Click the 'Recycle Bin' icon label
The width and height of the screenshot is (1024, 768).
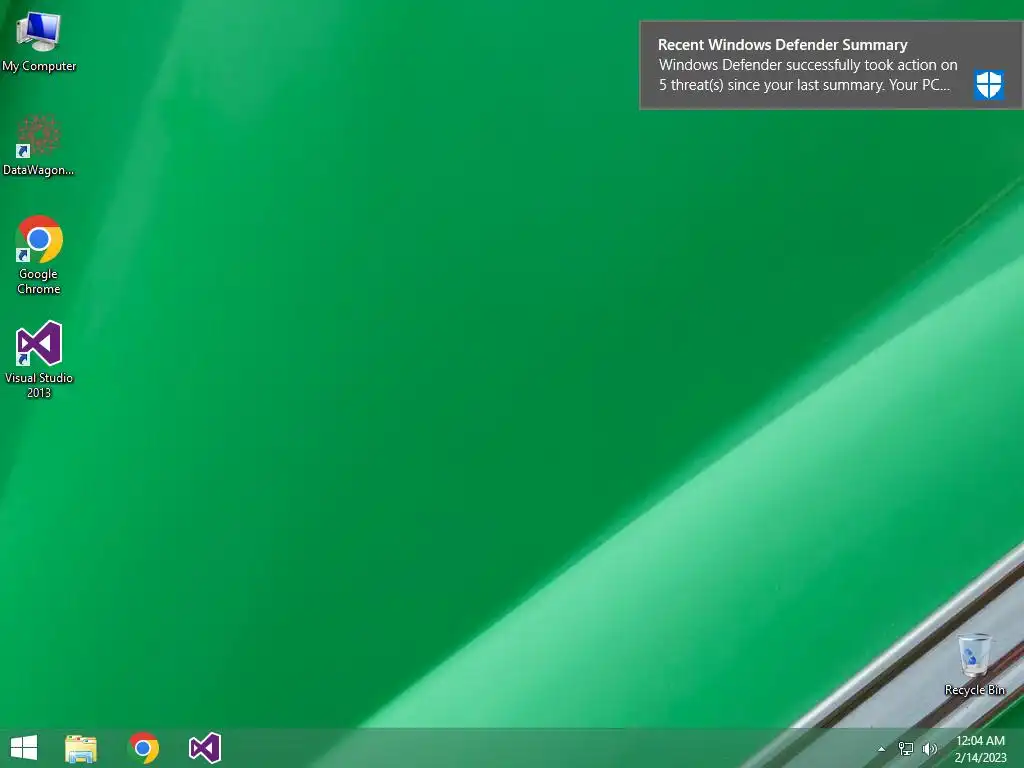pos(974,690)
